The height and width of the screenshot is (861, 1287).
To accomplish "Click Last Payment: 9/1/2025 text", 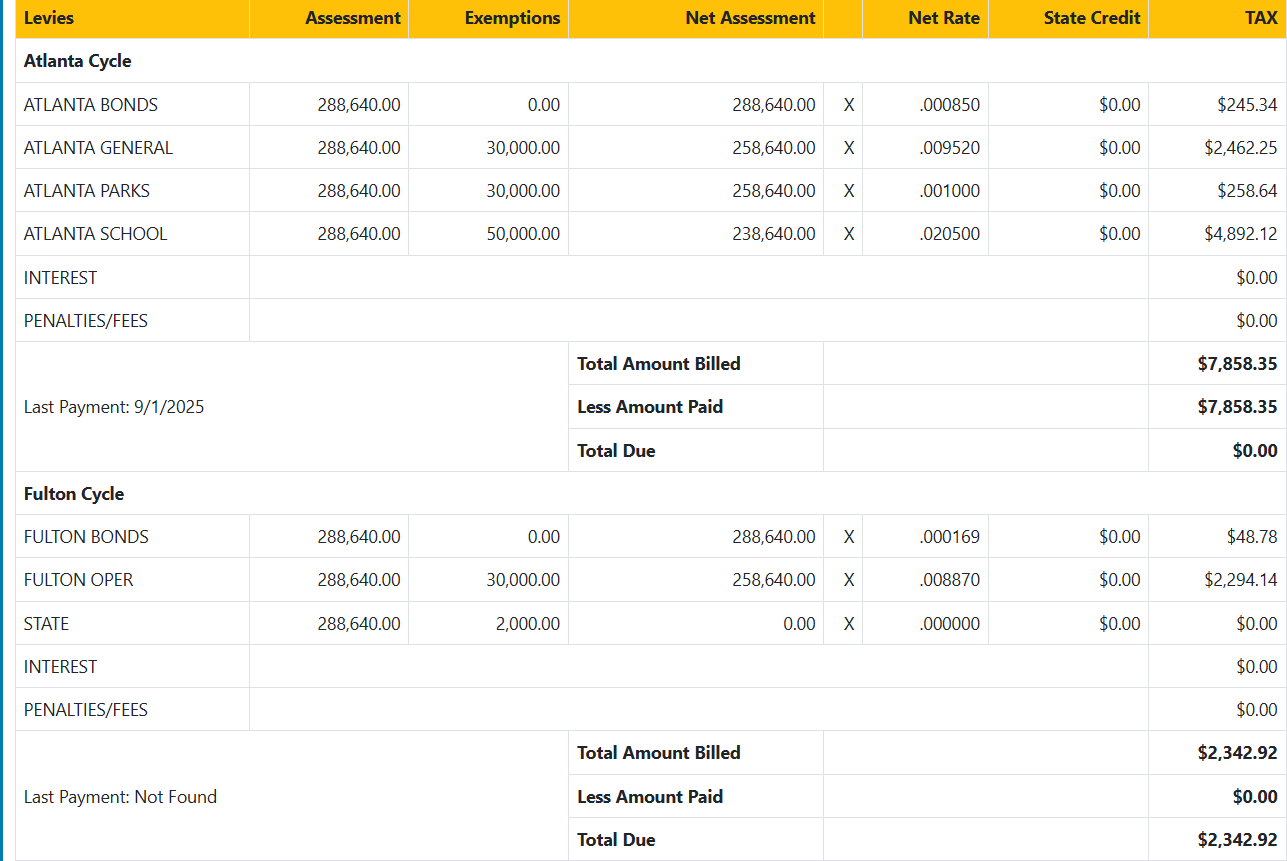I will [x=113, y=407].
